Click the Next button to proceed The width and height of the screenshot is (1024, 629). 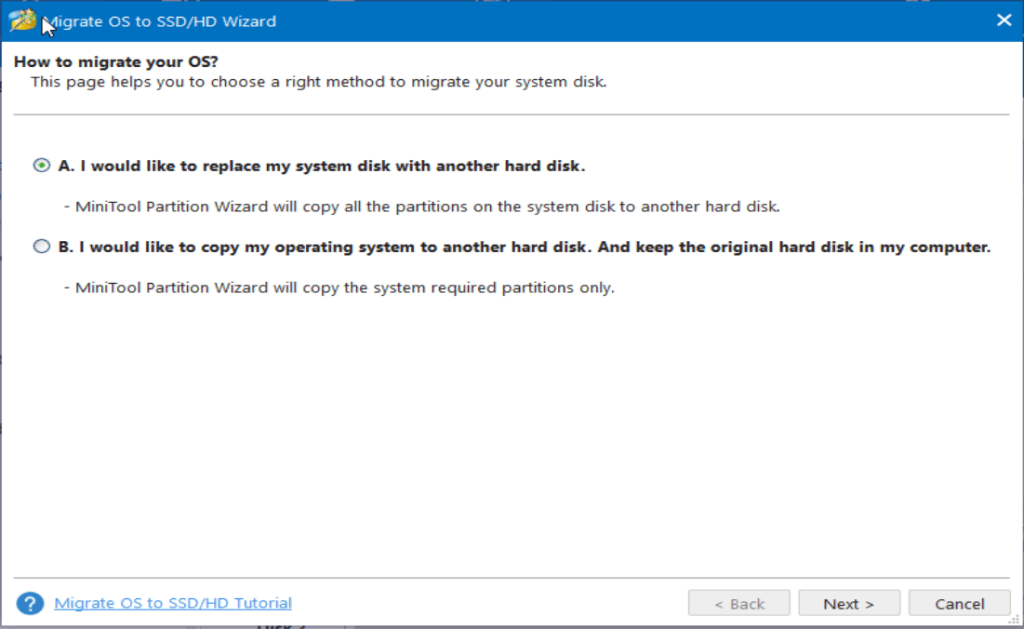(849, 602)
